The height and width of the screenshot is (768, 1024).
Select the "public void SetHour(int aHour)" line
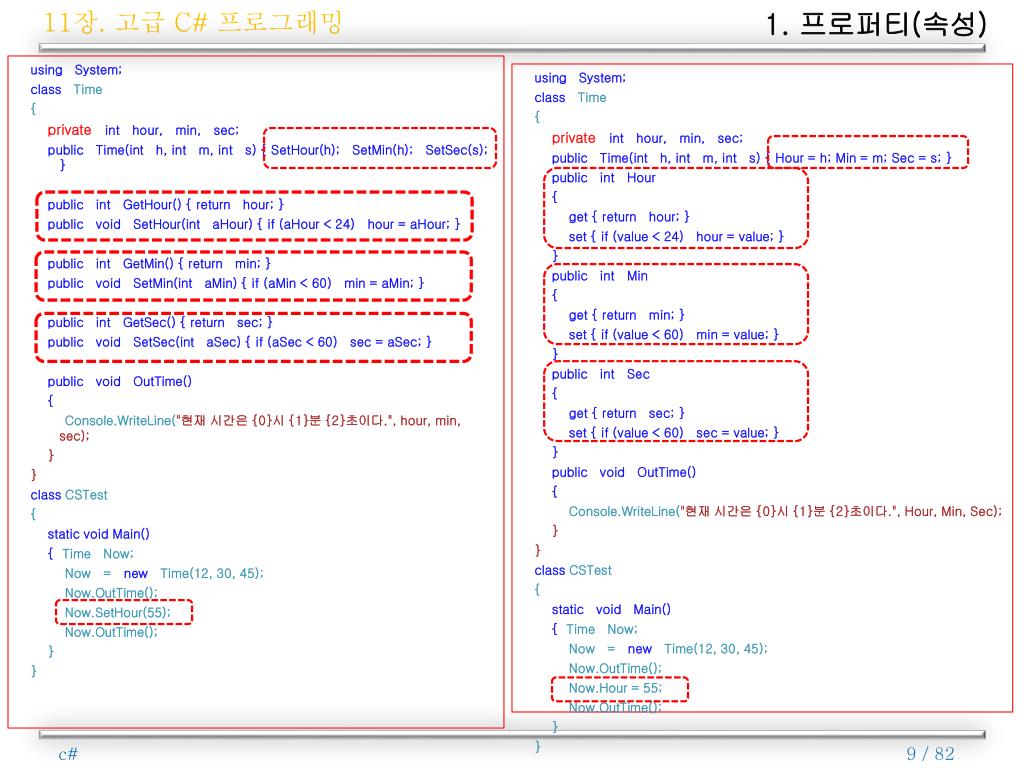pos(253,224)
